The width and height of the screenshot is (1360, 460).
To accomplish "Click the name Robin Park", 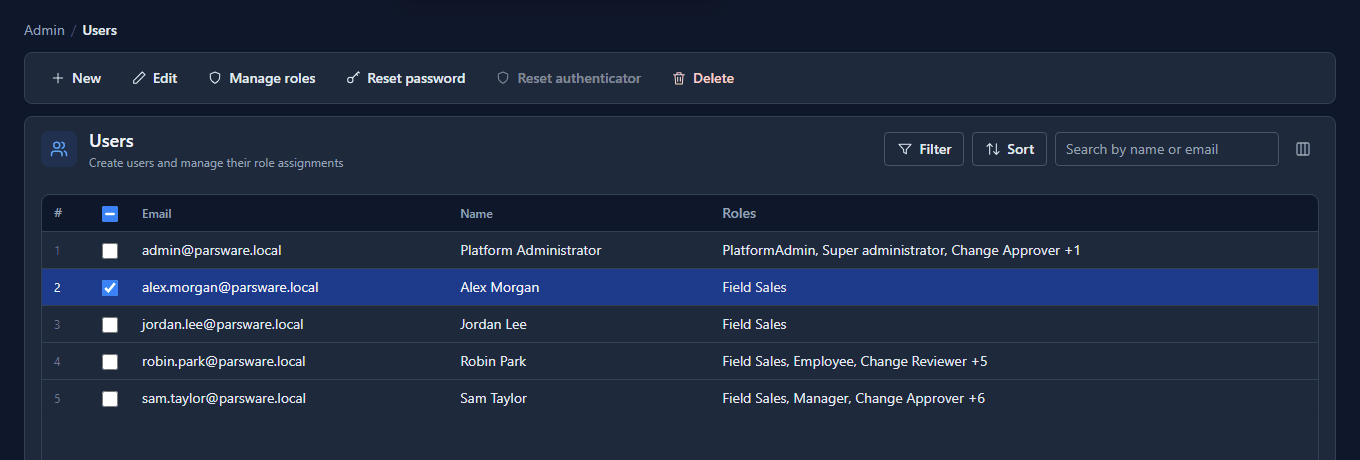I will tap(493, 361).
